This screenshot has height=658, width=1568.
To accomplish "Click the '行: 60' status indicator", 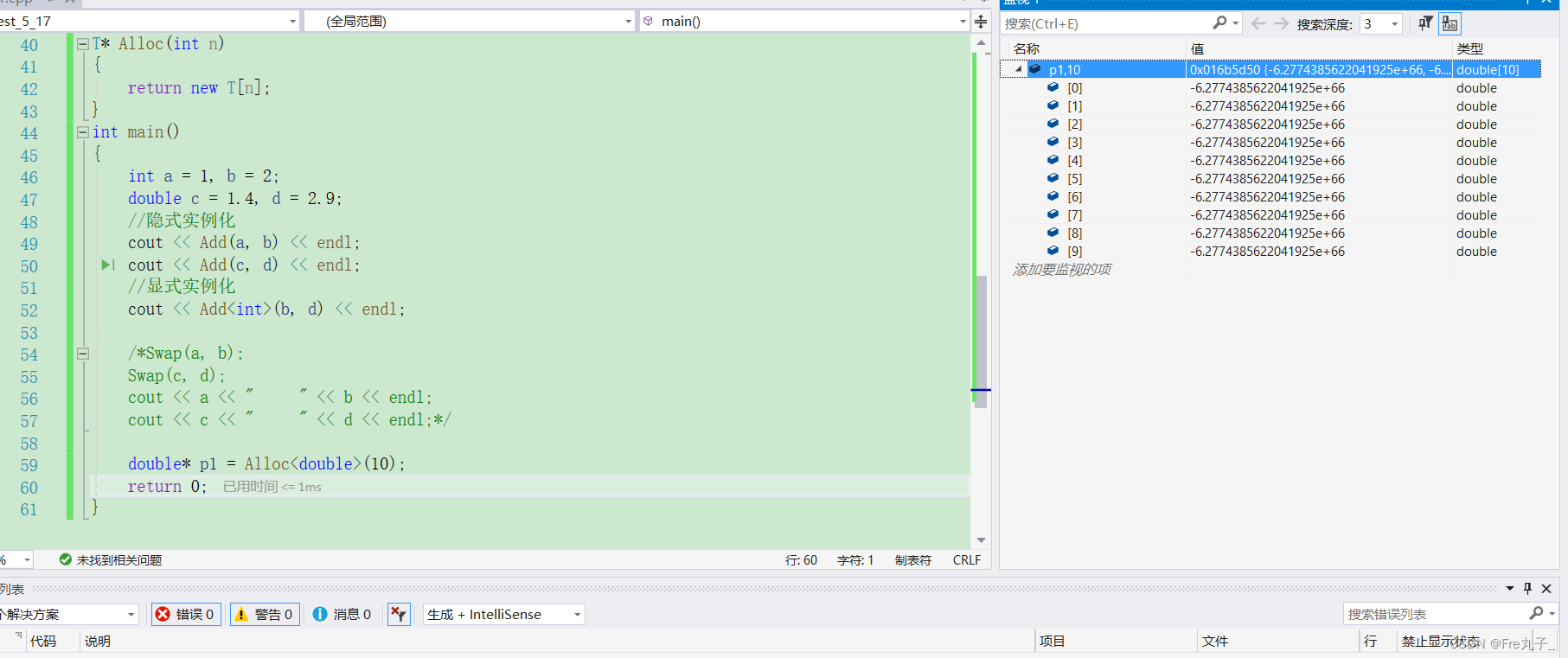I will [801, 560].
